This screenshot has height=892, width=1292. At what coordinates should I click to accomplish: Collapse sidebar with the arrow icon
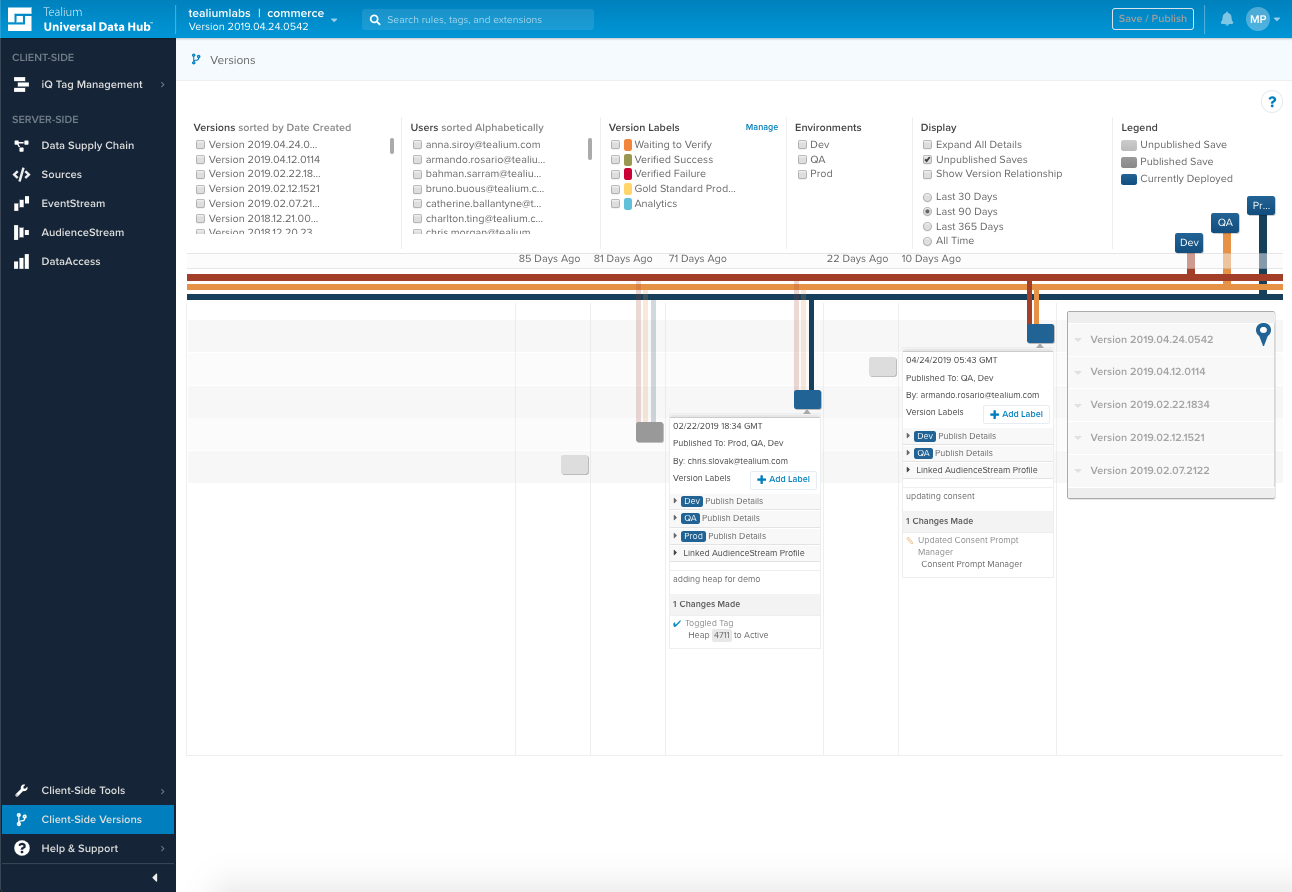click(x=155, y=877)
